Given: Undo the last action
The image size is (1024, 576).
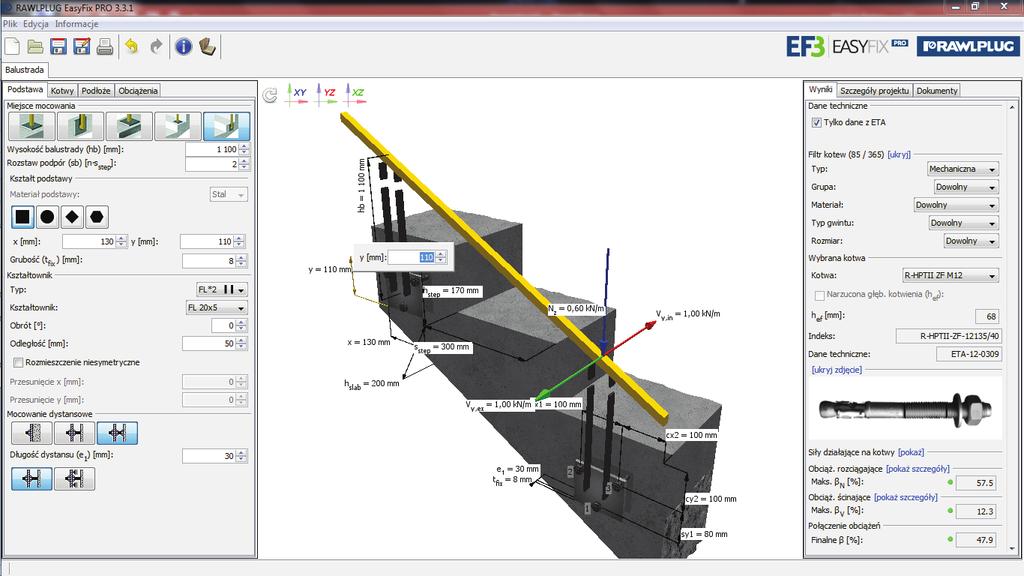Looking at the screenshot, I should [132, 46].
